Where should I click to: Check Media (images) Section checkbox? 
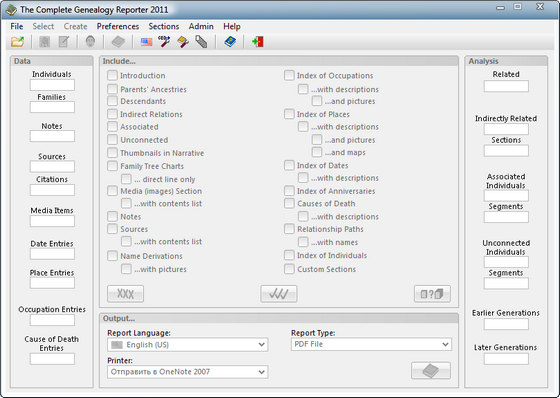pyautogui.click(x=112, y=191)
